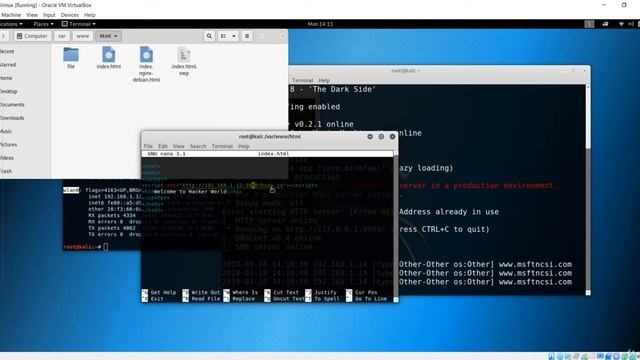
Task: Open Downloads in the Files sidebar
Action: (x=12, y=118)
